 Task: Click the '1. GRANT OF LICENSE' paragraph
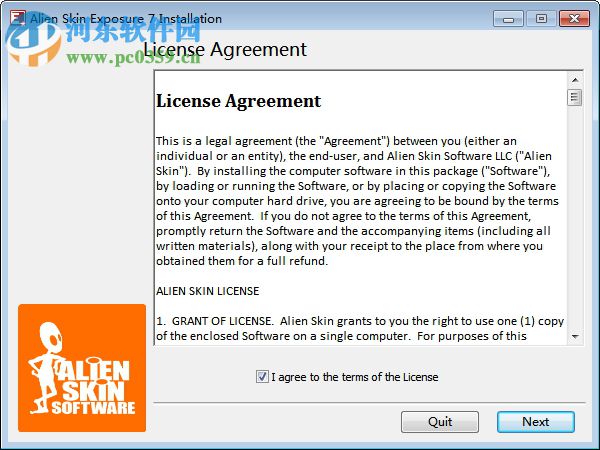[360, 328]
